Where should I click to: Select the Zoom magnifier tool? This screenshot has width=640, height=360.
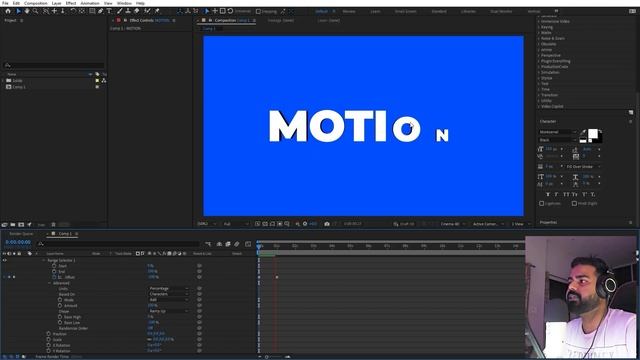point(36,11)
